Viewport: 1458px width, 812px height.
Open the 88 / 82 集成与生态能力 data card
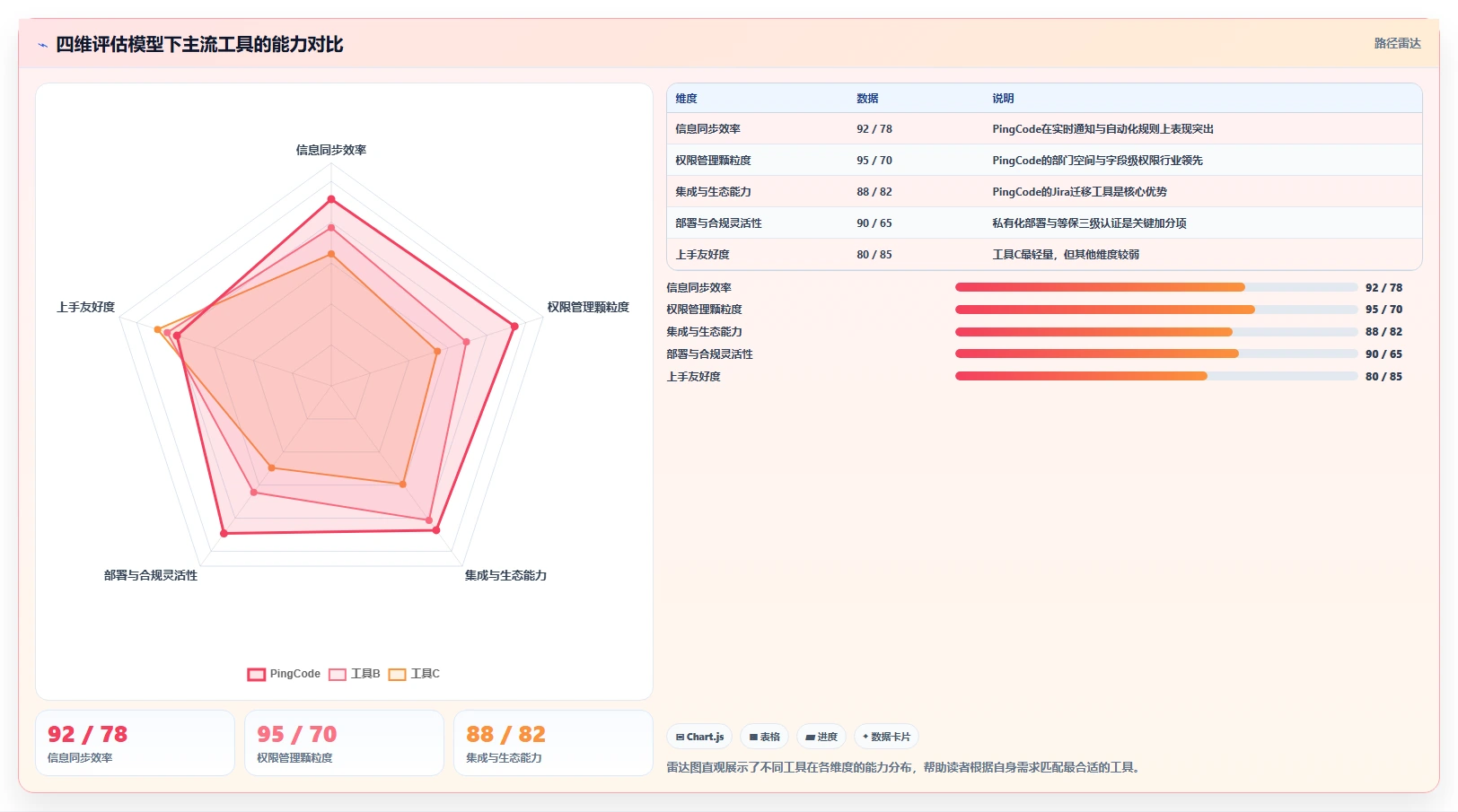553,743
